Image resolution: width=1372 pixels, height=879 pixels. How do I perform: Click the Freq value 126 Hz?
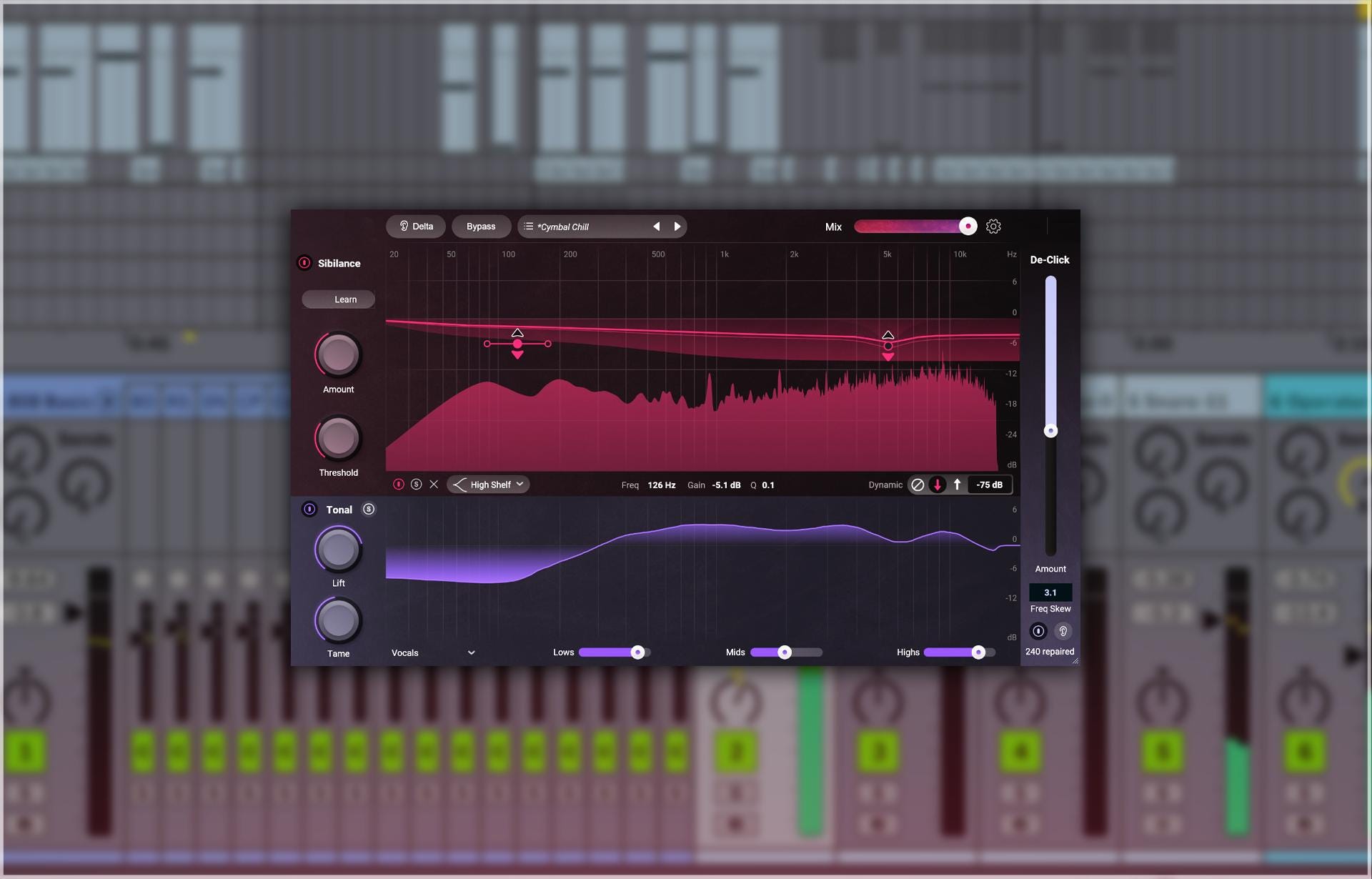tap(662, 485)
